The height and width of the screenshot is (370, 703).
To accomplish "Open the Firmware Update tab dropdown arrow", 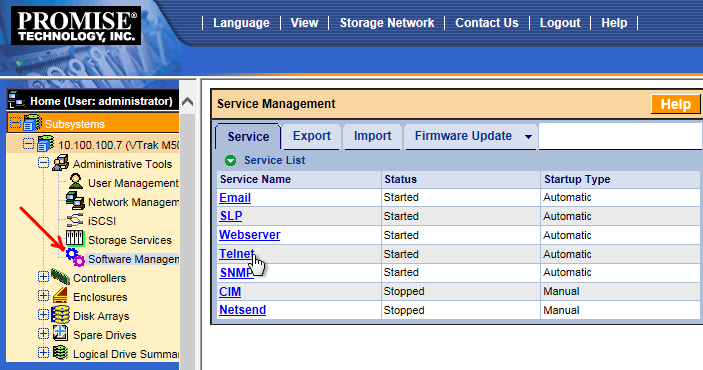I will point(529,137).
